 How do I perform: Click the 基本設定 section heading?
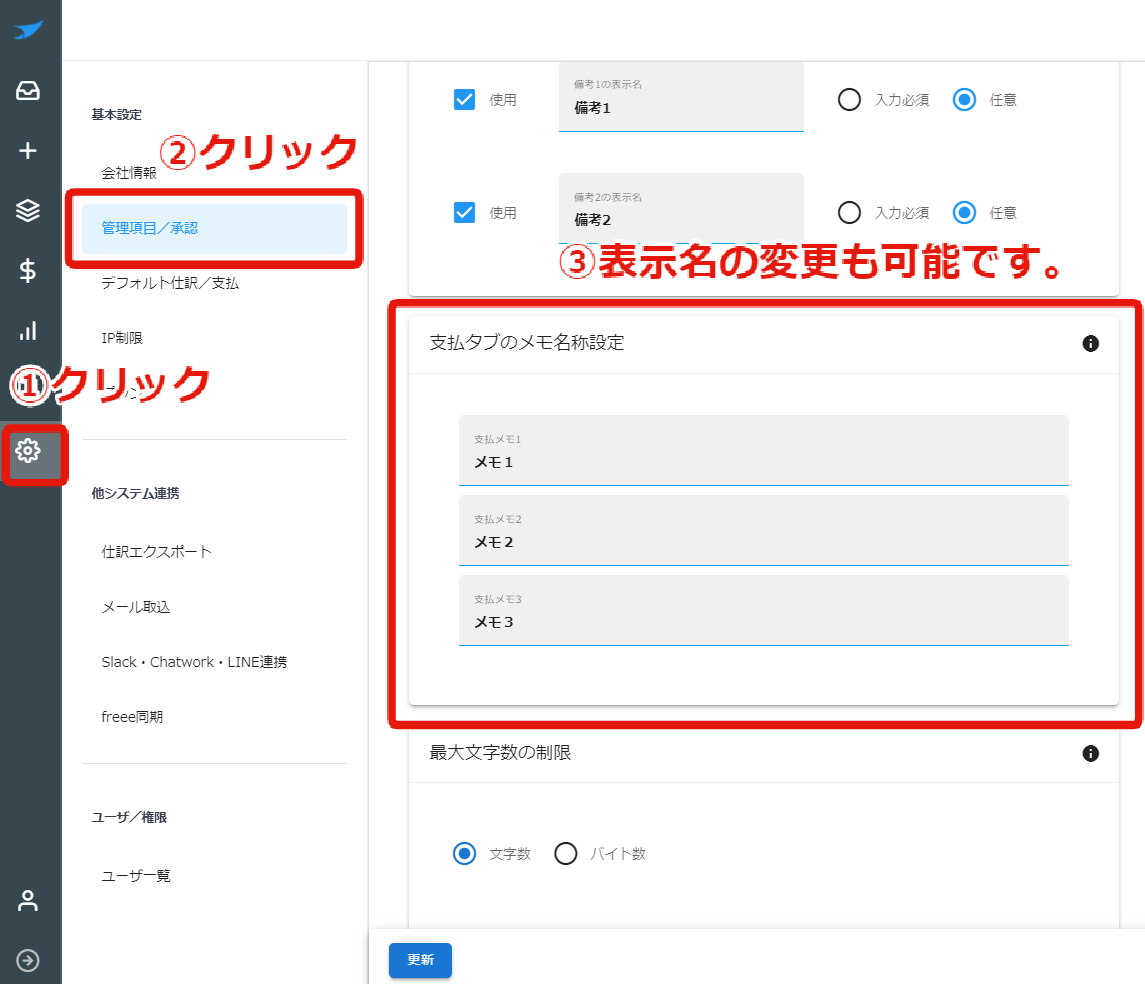(117, 115)
